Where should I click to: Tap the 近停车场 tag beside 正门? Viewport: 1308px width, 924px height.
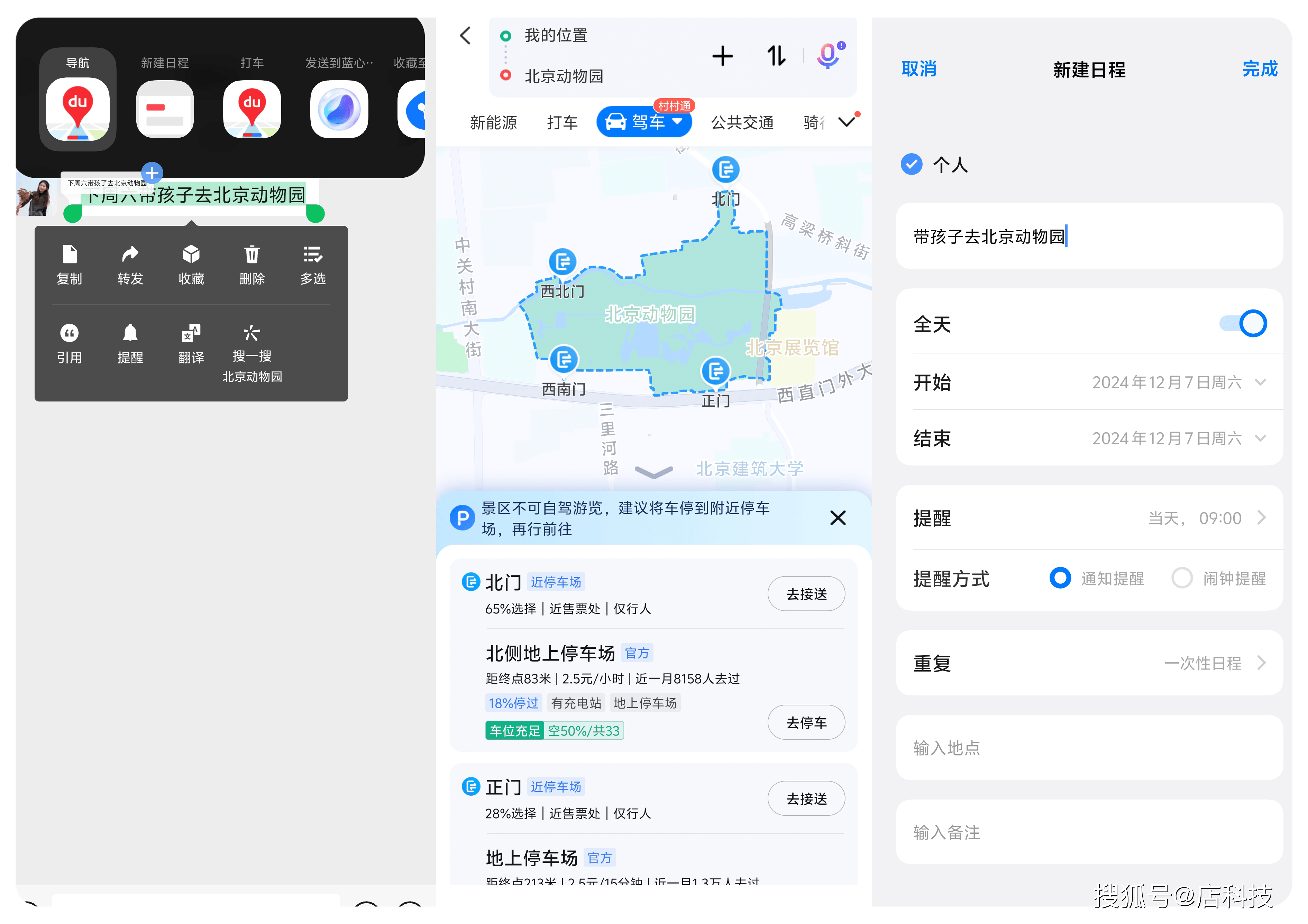(x=556, y=786)
